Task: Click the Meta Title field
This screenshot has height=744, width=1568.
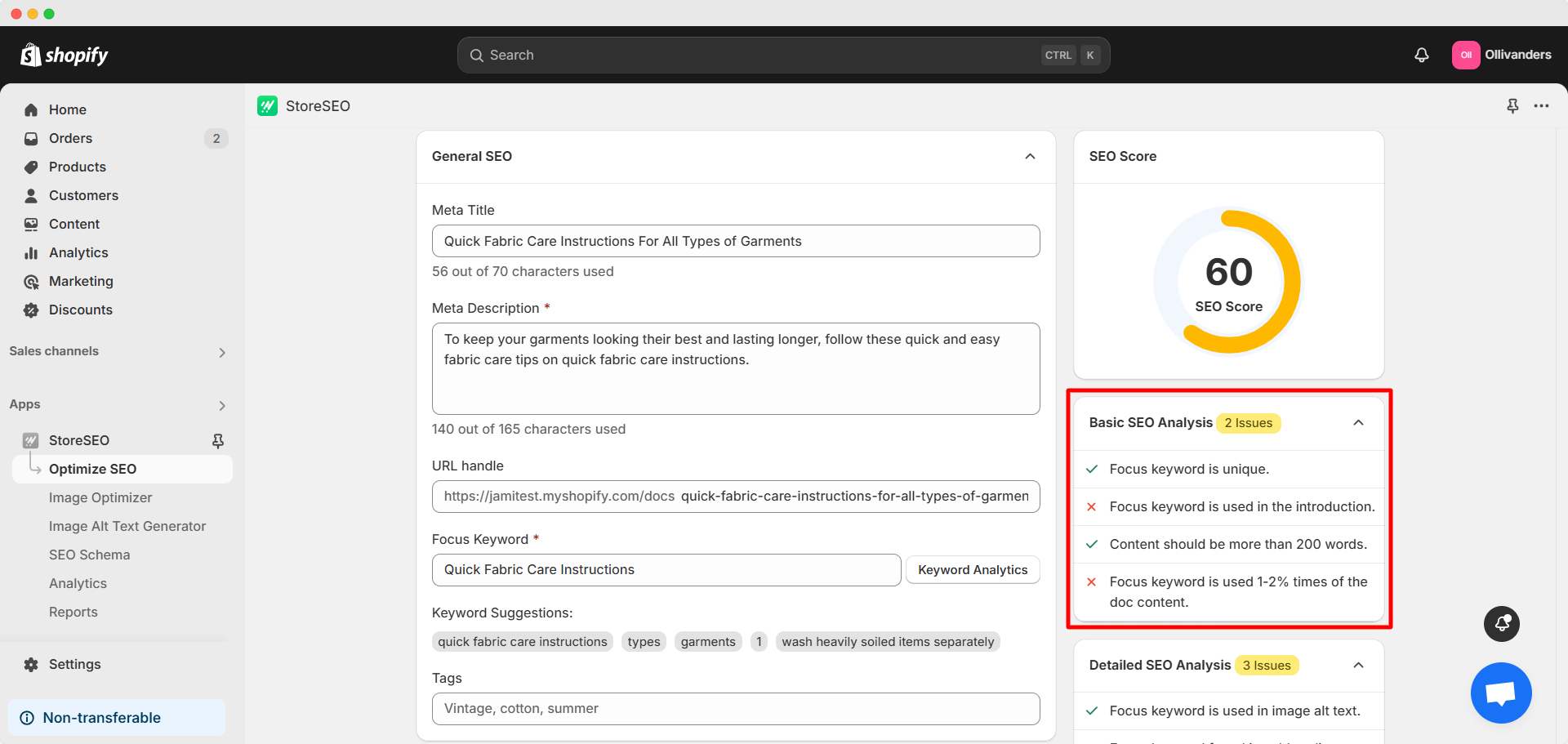Action: point(736,241)
